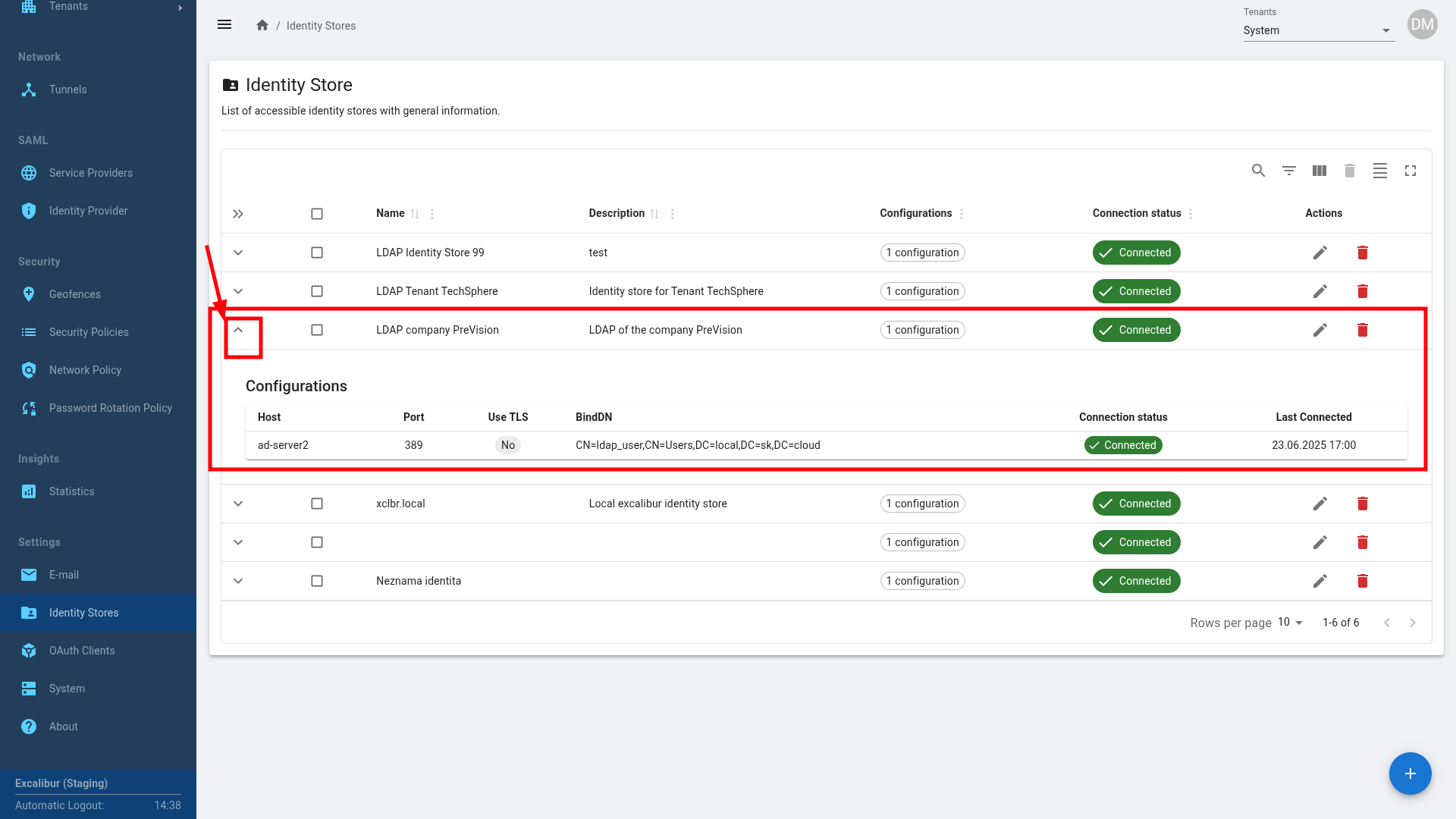Sort the table by the Name column
1456x819 pixels.
tap(391, 213)
